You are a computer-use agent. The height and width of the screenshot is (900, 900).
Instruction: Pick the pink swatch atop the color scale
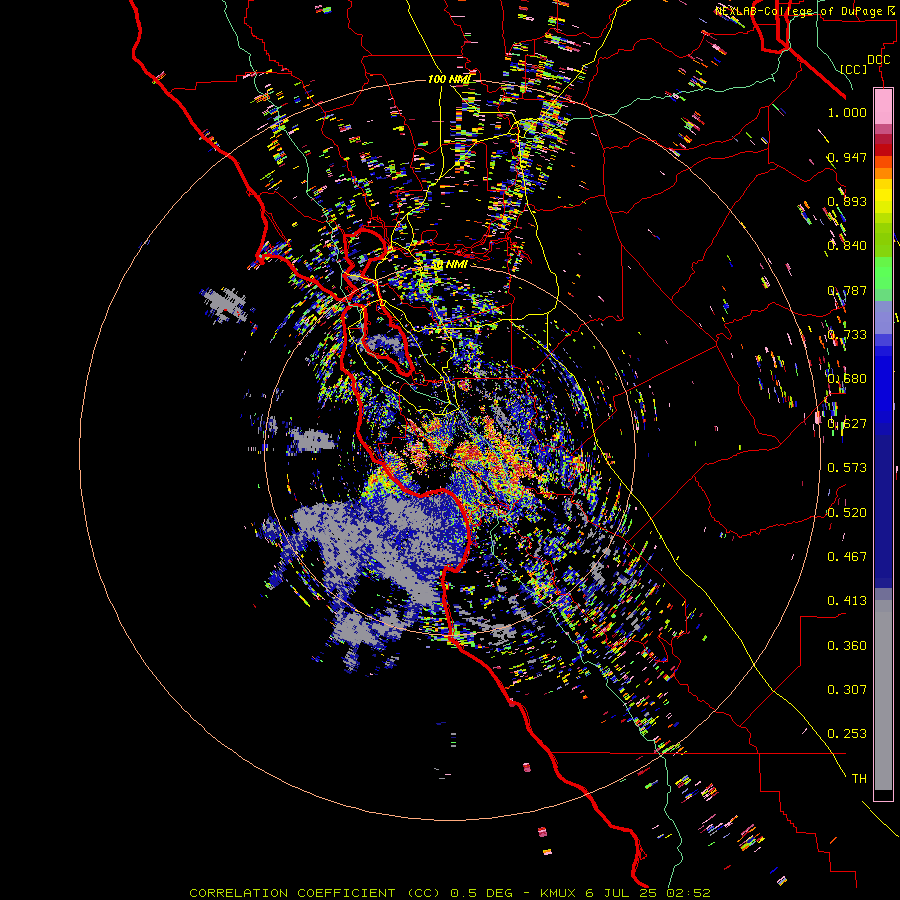tap(883, 106)
